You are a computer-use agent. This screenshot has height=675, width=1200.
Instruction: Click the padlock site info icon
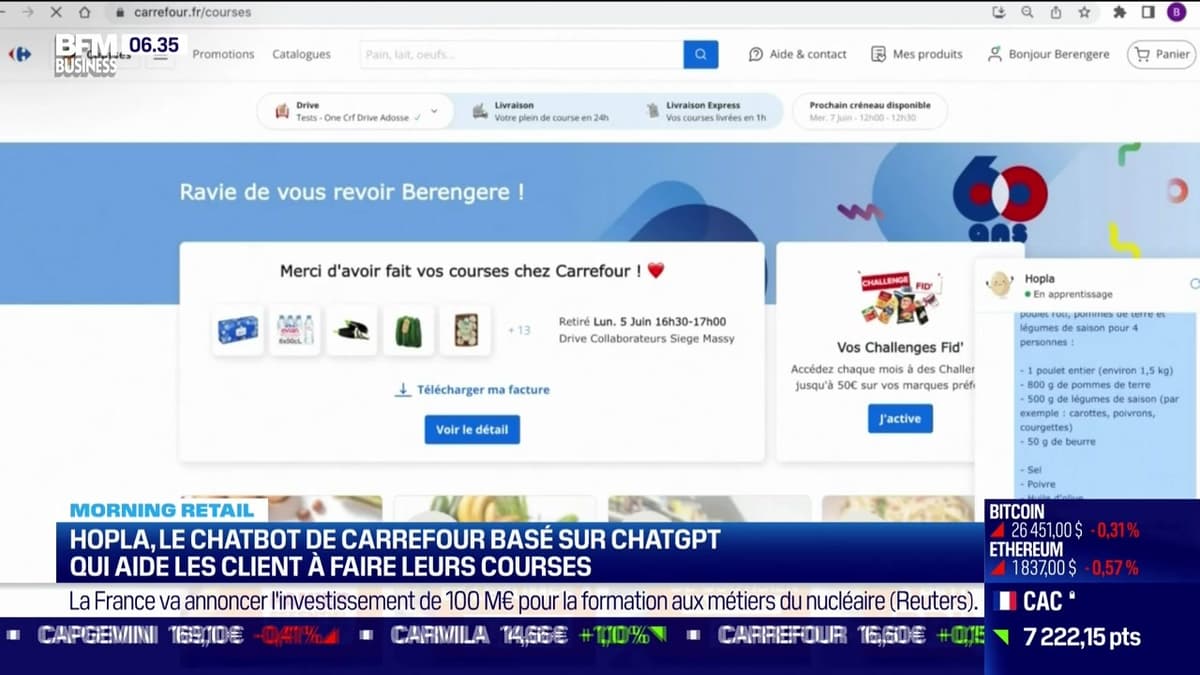pyautogui.click(x=119, y=12)
